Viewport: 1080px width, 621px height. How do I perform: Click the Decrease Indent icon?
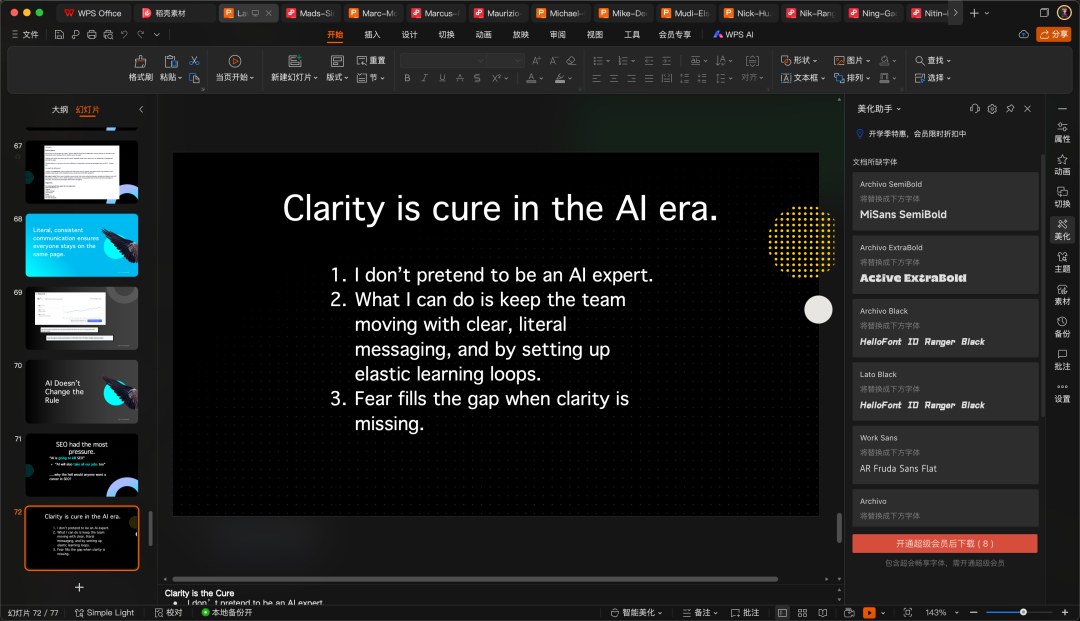(x=649, y=61)
